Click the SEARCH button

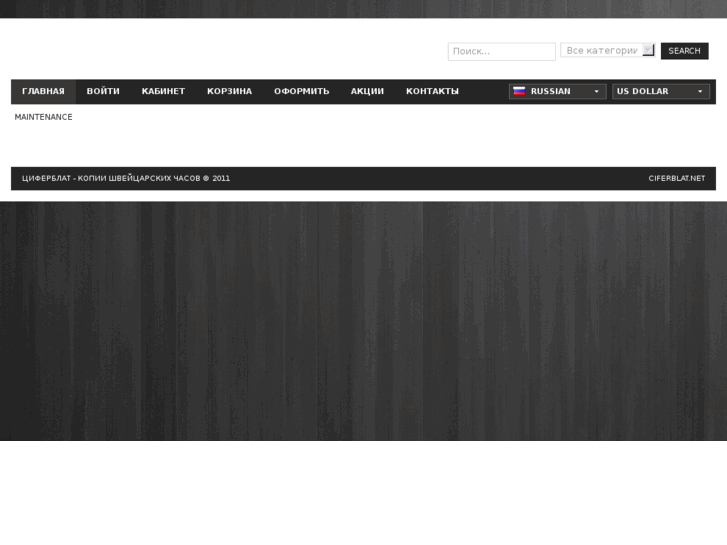(x=684, y=51)
